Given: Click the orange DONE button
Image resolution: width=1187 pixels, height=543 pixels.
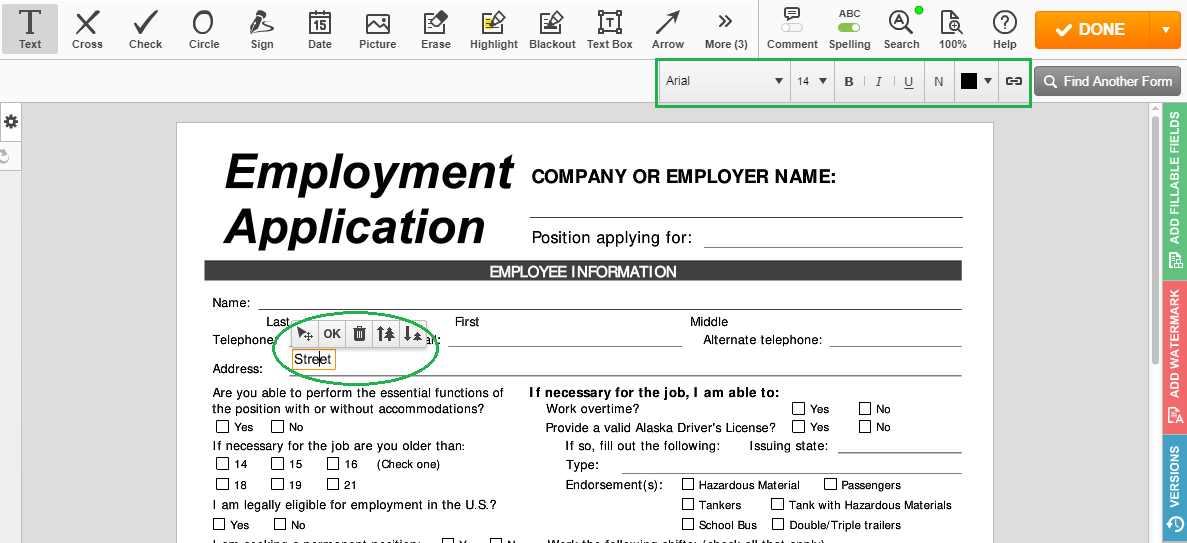Looking at the screenshot, I should coord(1092,30).
